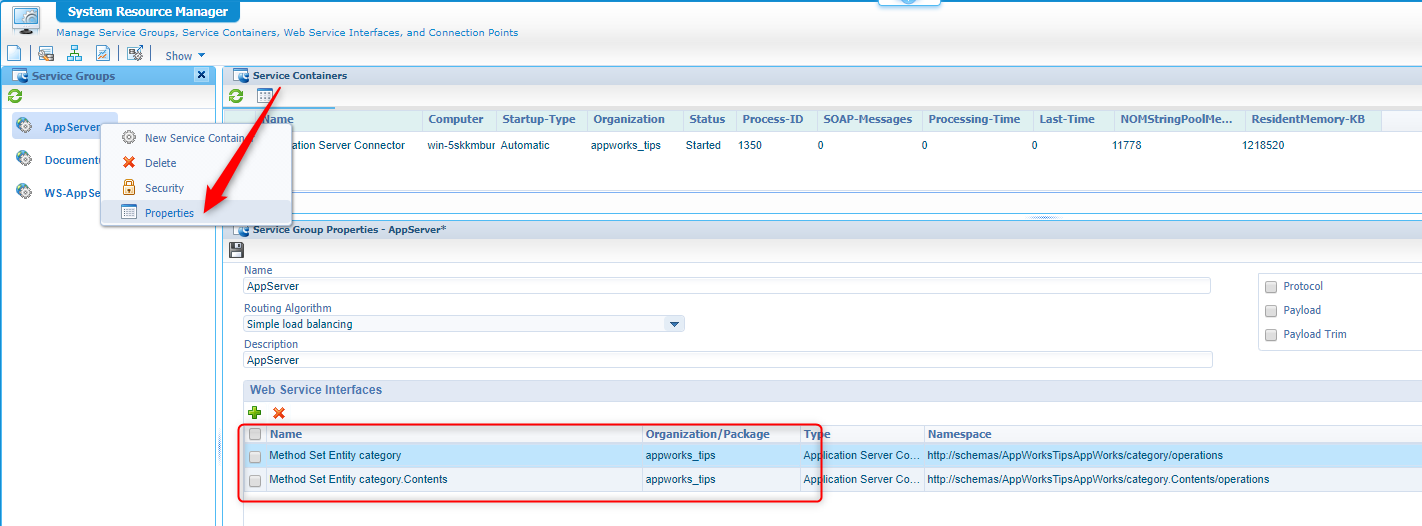
Task: Enable the Protocol checkbox
Action: coord(1271,286)
